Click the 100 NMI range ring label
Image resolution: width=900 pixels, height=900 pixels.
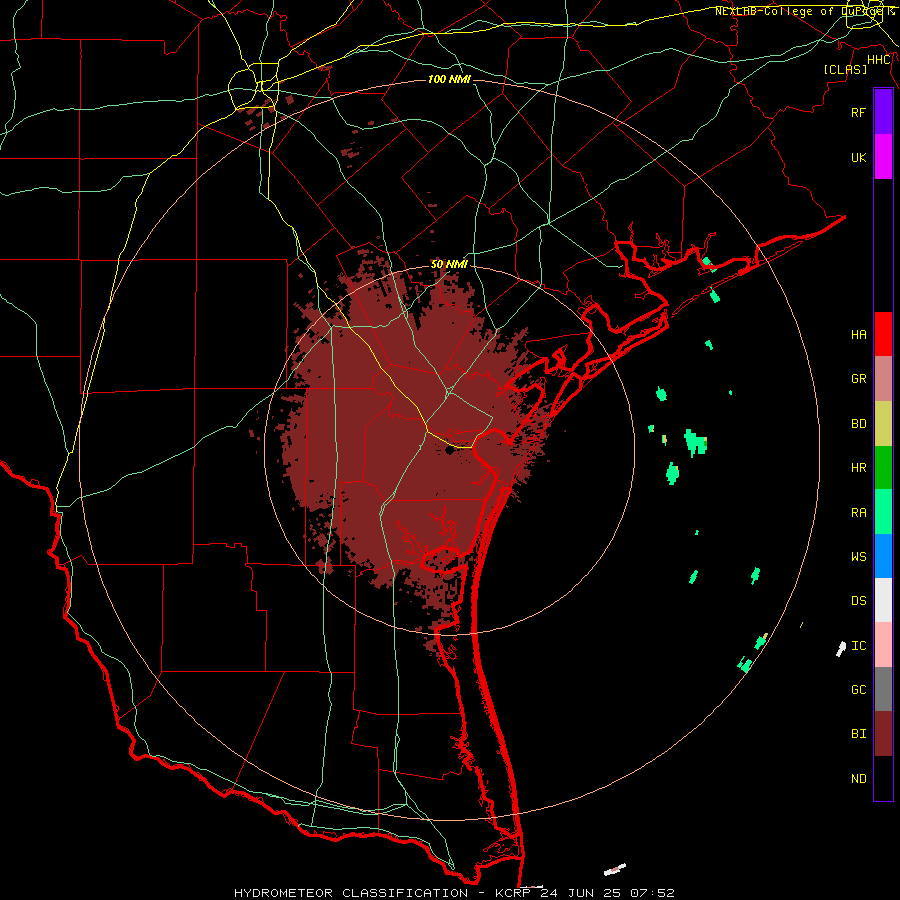[449, 79]
